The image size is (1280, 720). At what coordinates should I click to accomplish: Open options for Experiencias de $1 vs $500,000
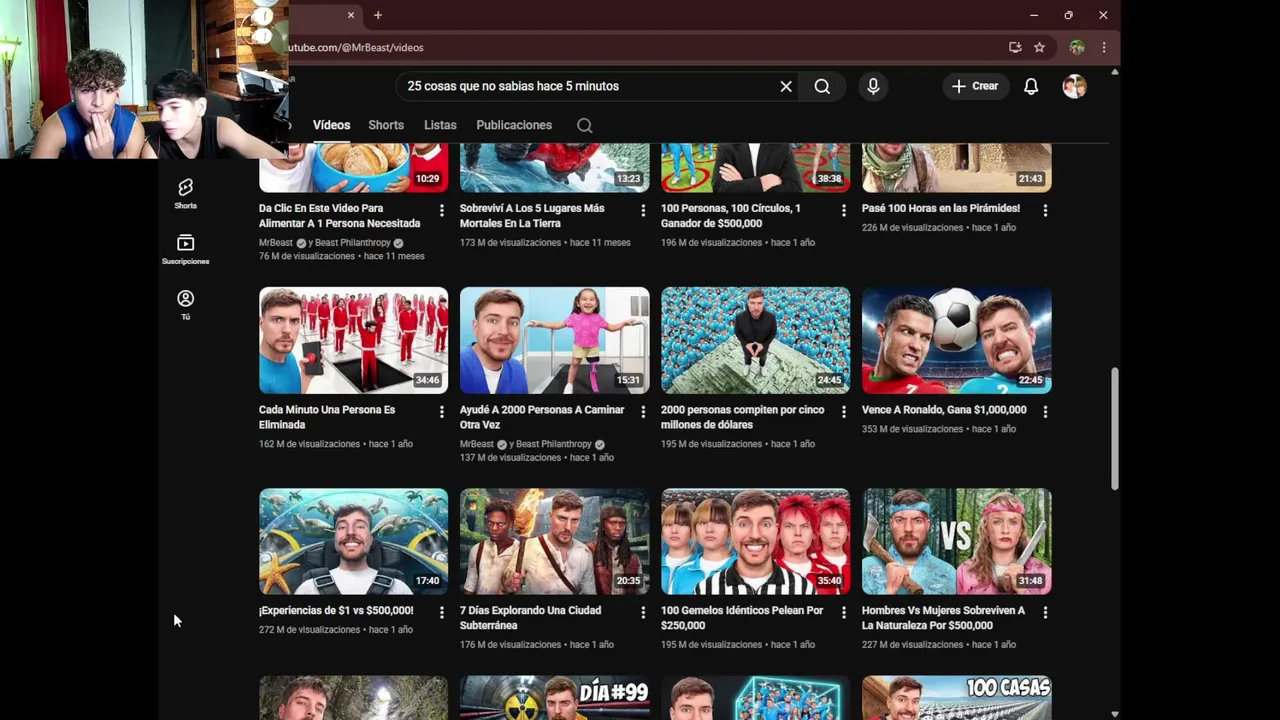click(442, 612)
